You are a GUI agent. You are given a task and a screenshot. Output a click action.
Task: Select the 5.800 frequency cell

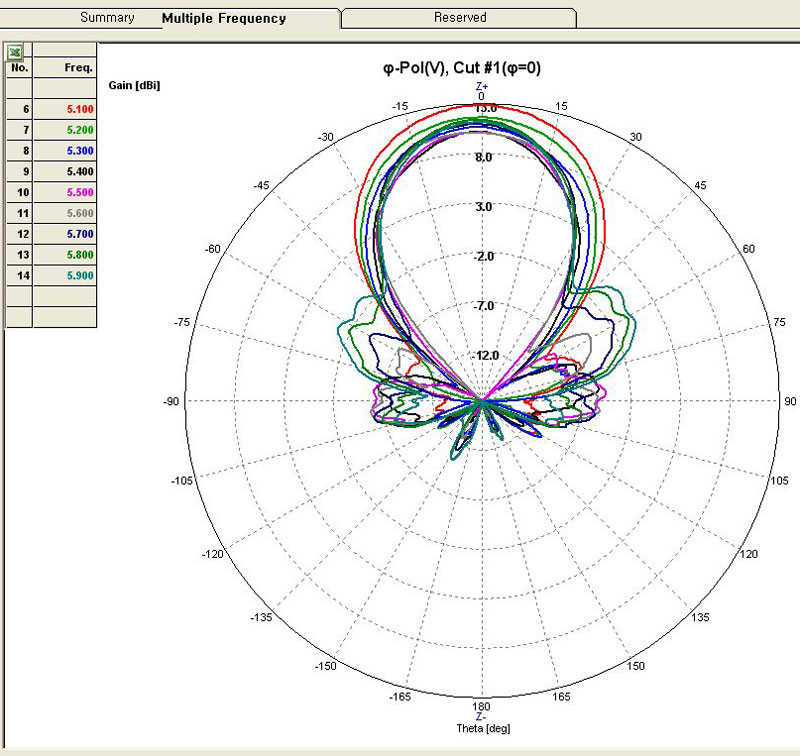coord(65,255)
